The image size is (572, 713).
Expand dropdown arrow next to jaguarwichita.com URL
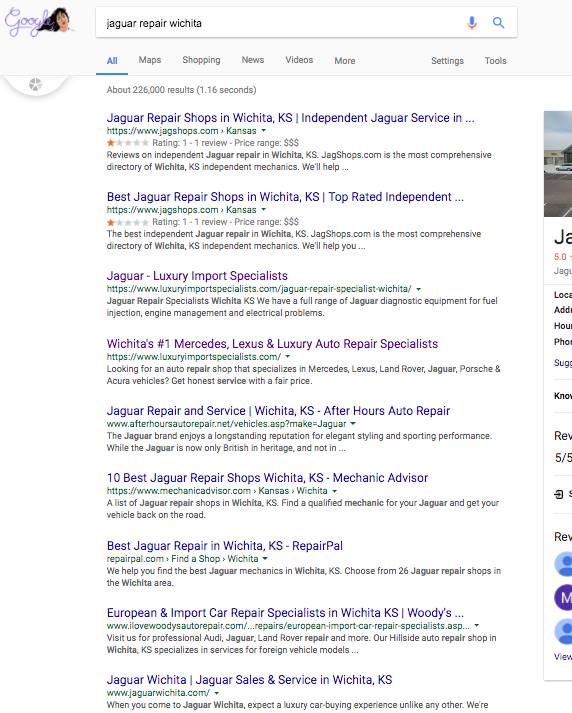216,693
